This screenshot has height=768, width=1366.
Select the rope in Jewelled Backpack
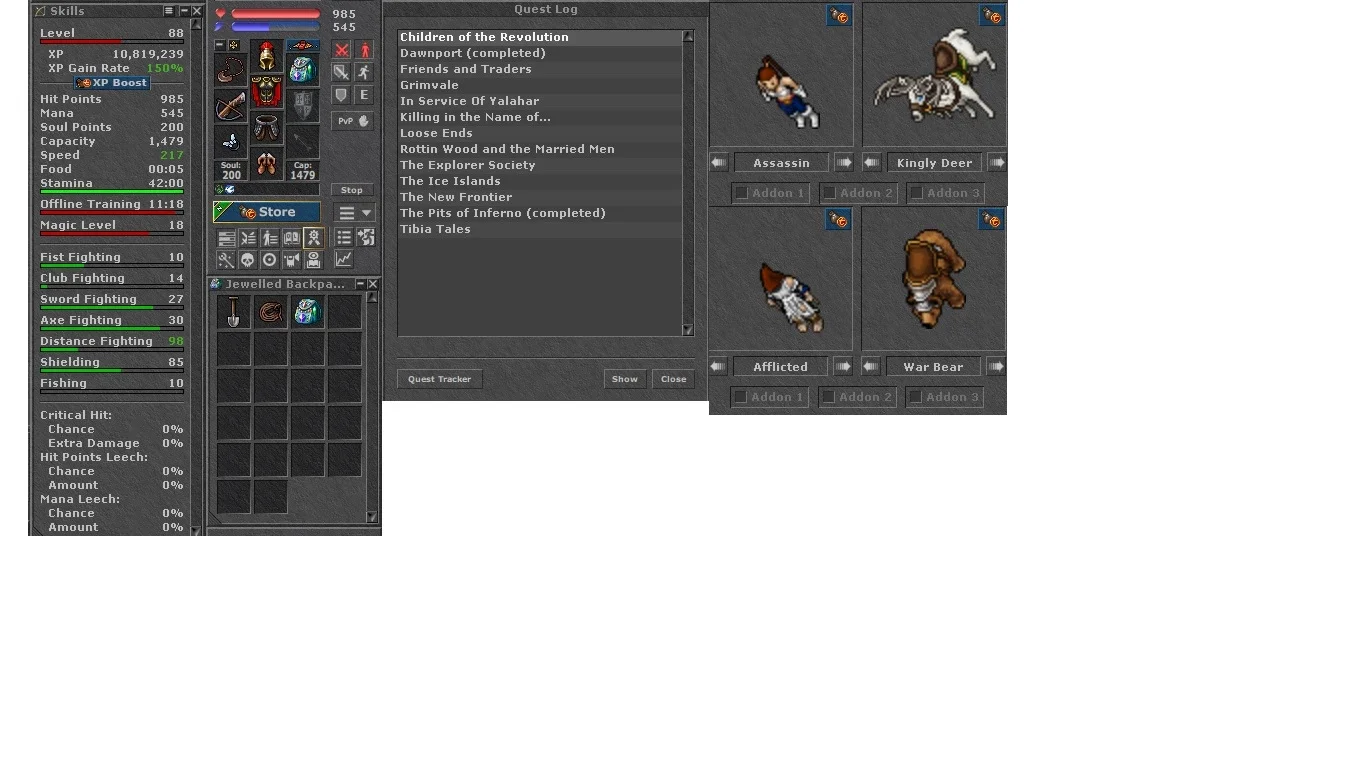coord(270,312)
